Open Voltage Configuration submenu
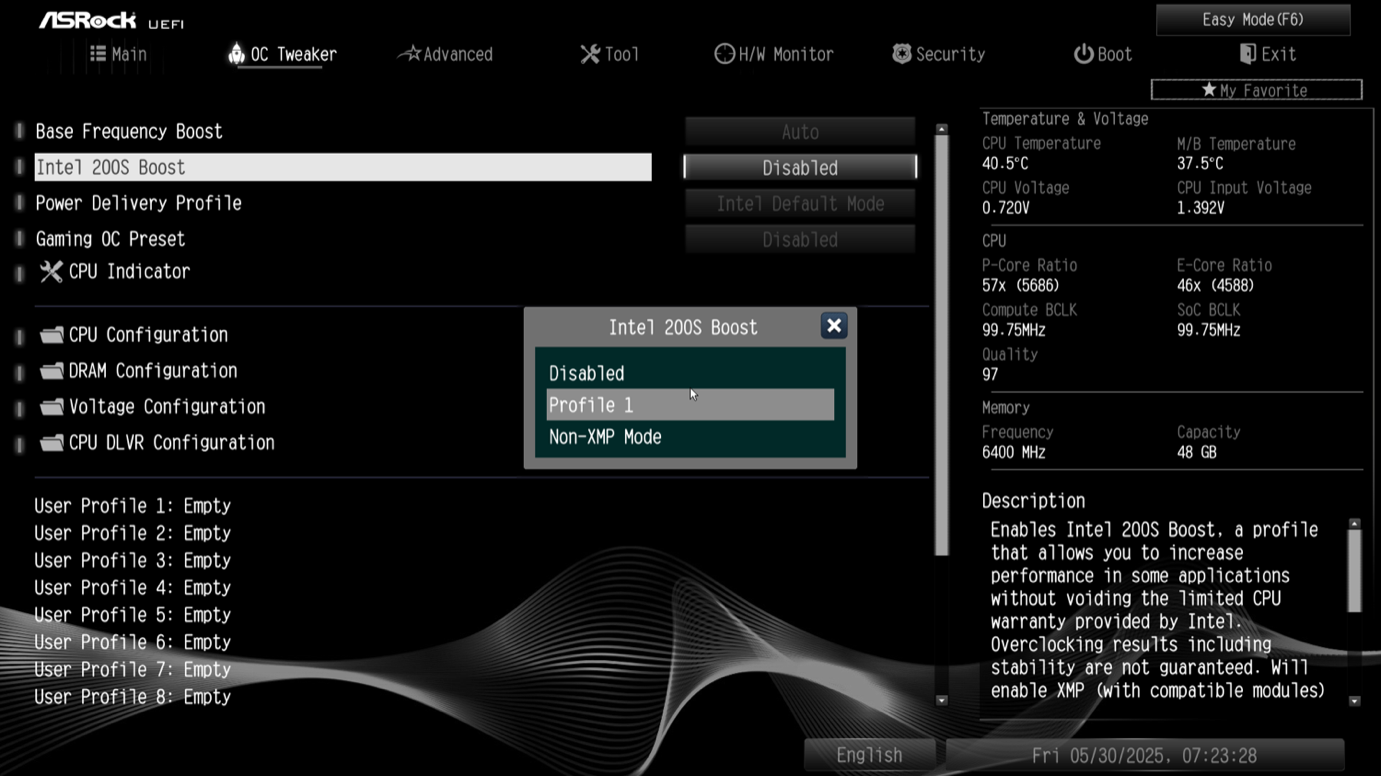The width and height of the screenshot is (1381, 776). (166, 407)
